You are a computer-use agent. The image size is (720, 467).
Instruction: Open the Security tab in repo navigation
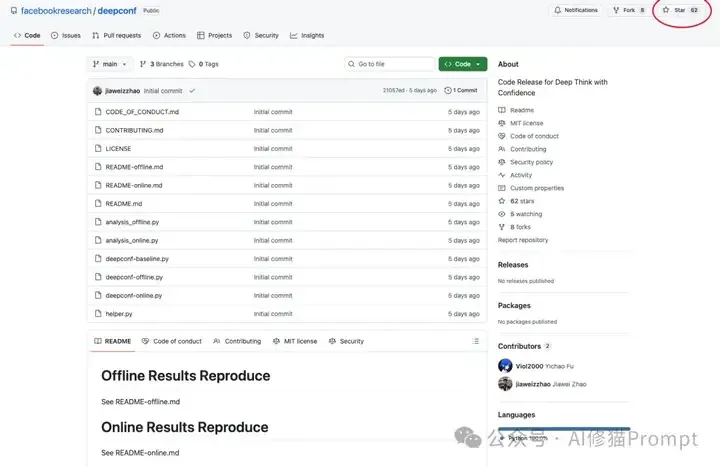(261, 35)
